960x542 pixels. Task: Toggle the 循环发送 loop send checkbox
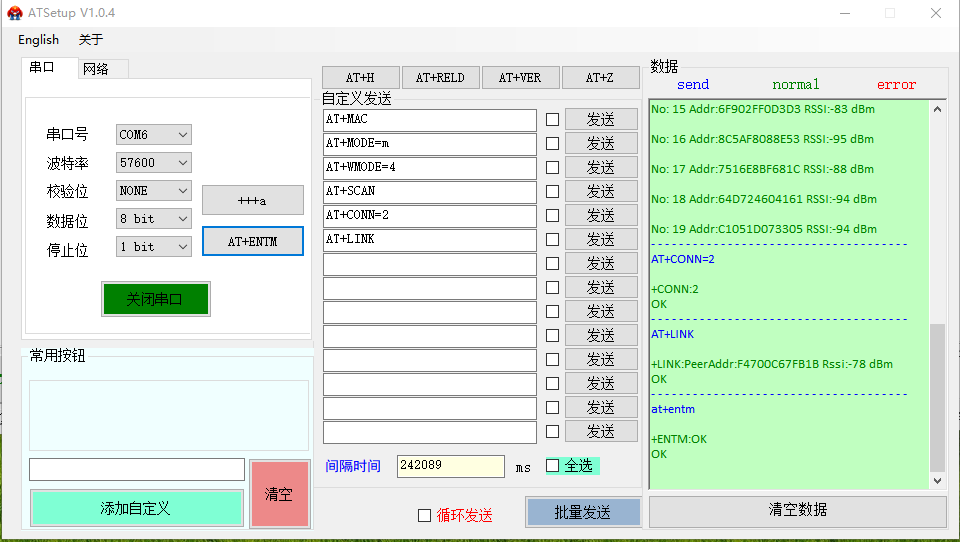point(424,515)
